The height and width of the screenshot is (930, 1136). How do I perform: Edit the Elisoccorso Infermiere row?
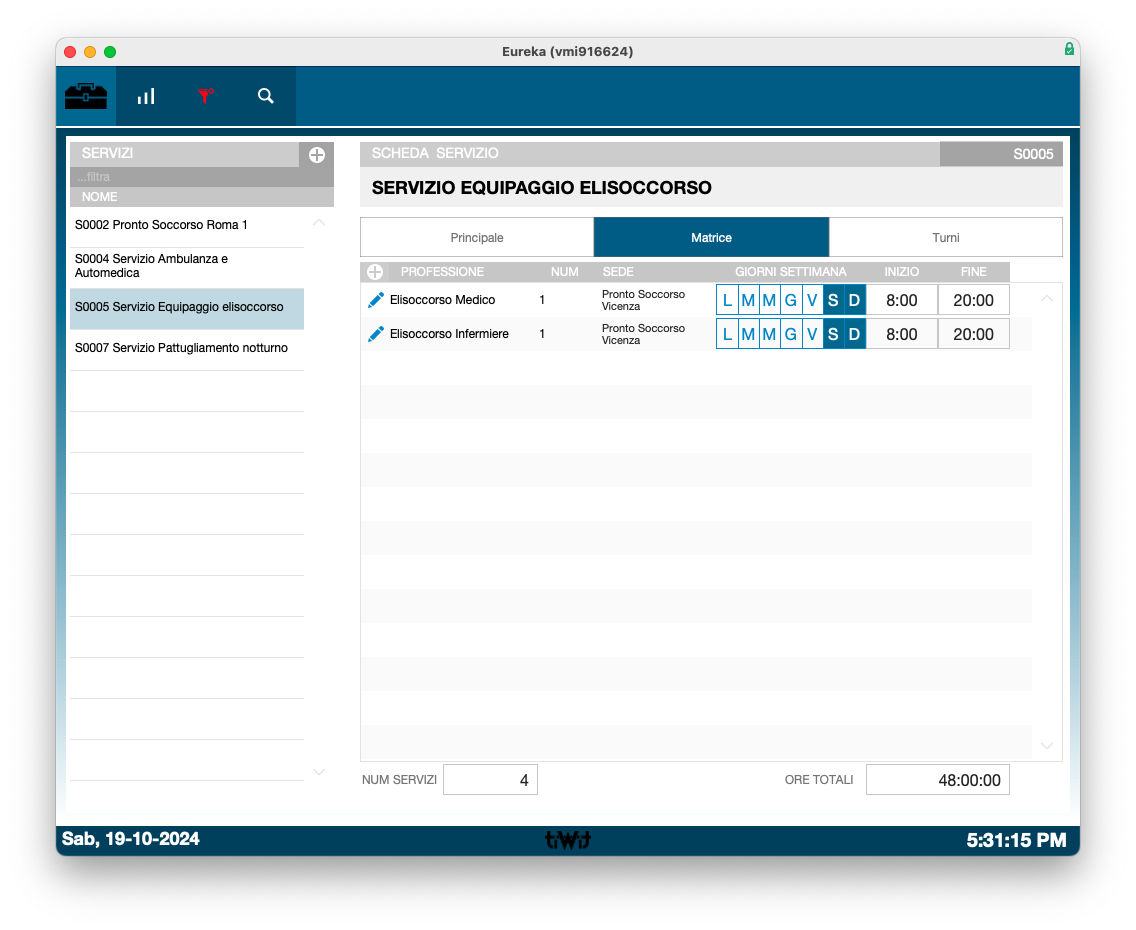(375, 334)
